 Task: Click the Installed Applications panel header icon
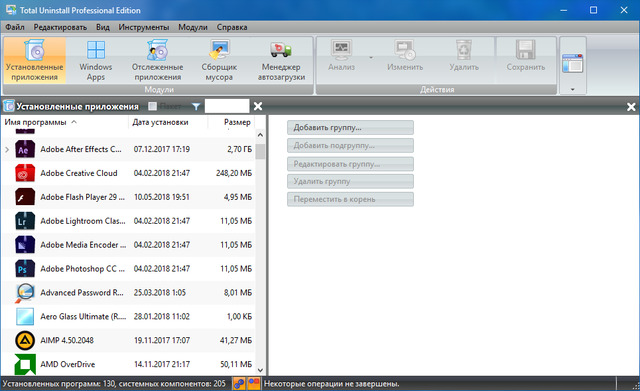9,106
